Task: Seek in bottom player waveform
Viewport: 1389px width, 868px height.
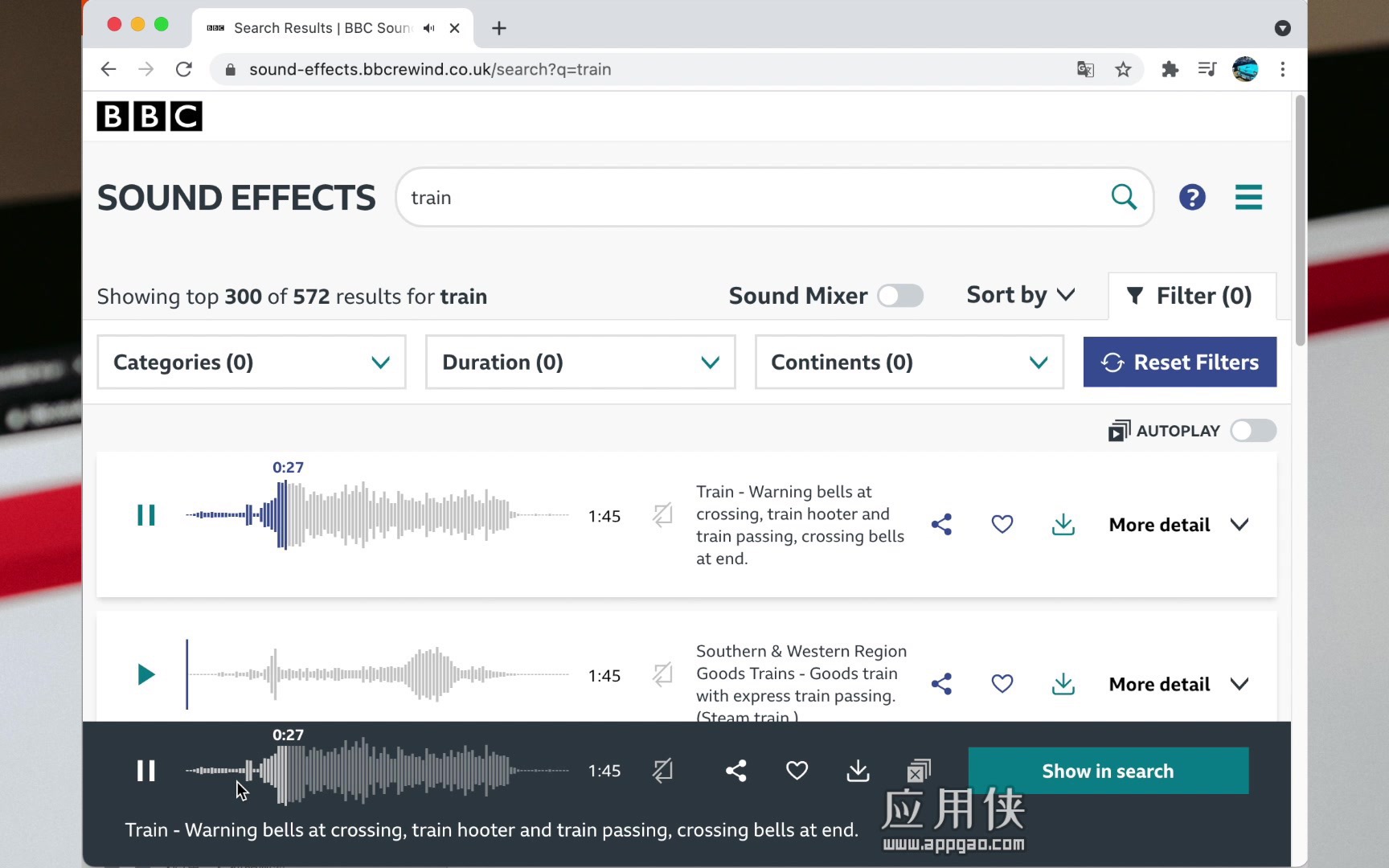Action: (x=377, y=771)
